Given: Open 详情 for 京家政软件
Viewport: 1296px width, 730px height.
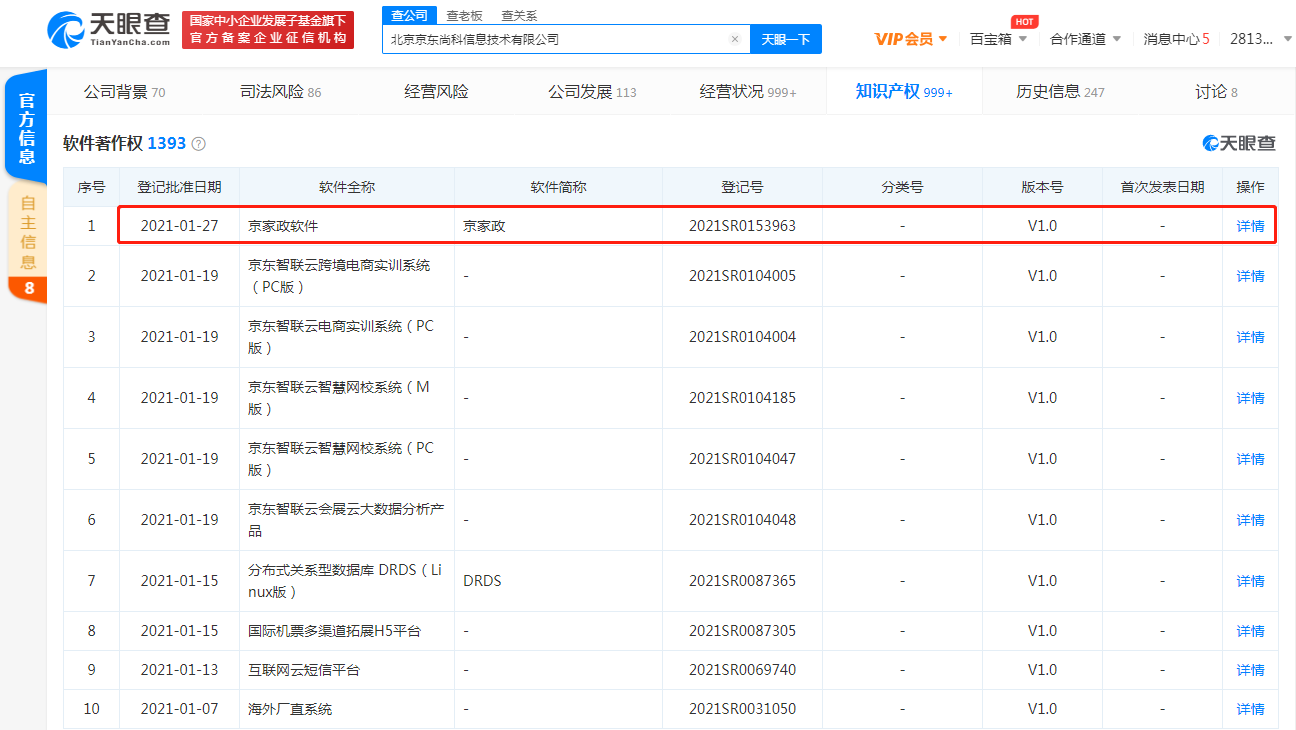Looking at the screenshot, I should (x=1250, y=226).
